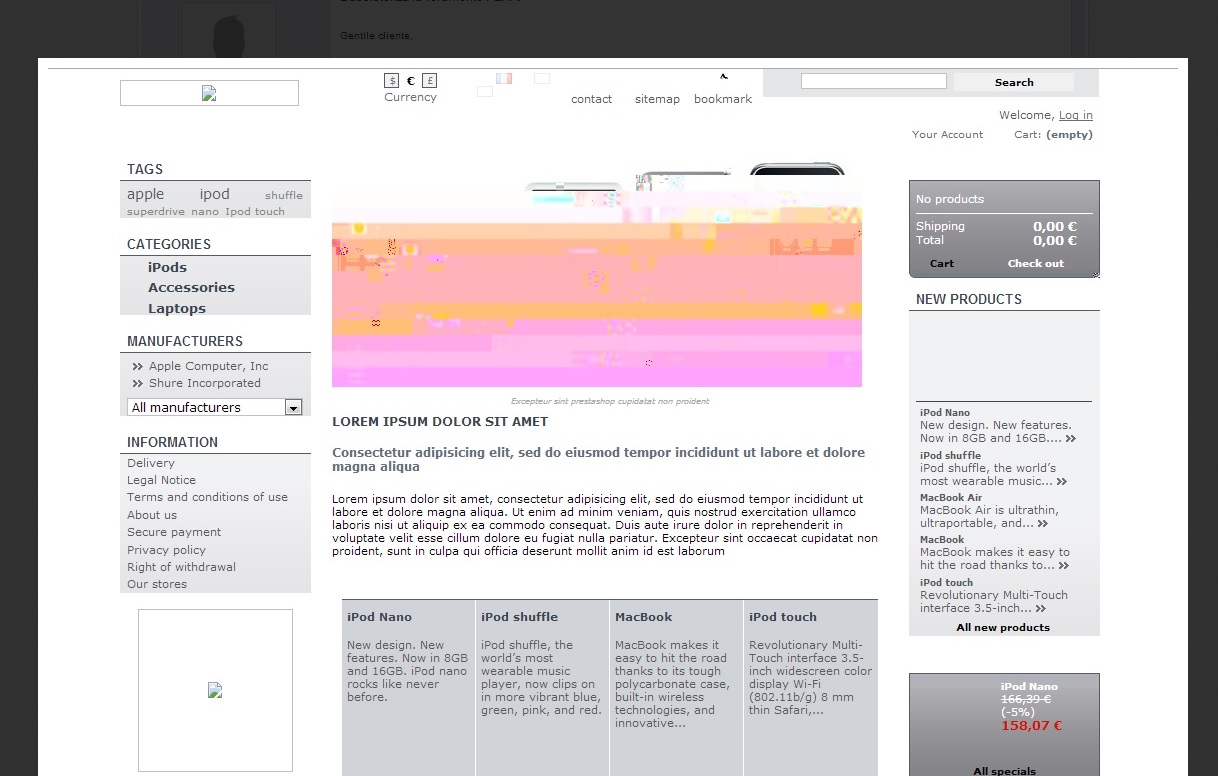Open the iPods category
The image size is (1218, 776).
tap(167, 267)
